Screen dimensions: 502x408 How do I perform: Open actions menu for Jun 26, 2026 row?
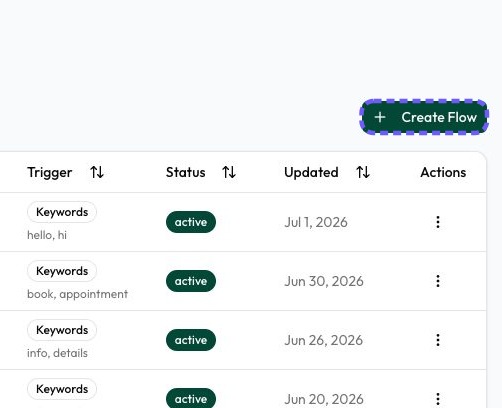438,340
